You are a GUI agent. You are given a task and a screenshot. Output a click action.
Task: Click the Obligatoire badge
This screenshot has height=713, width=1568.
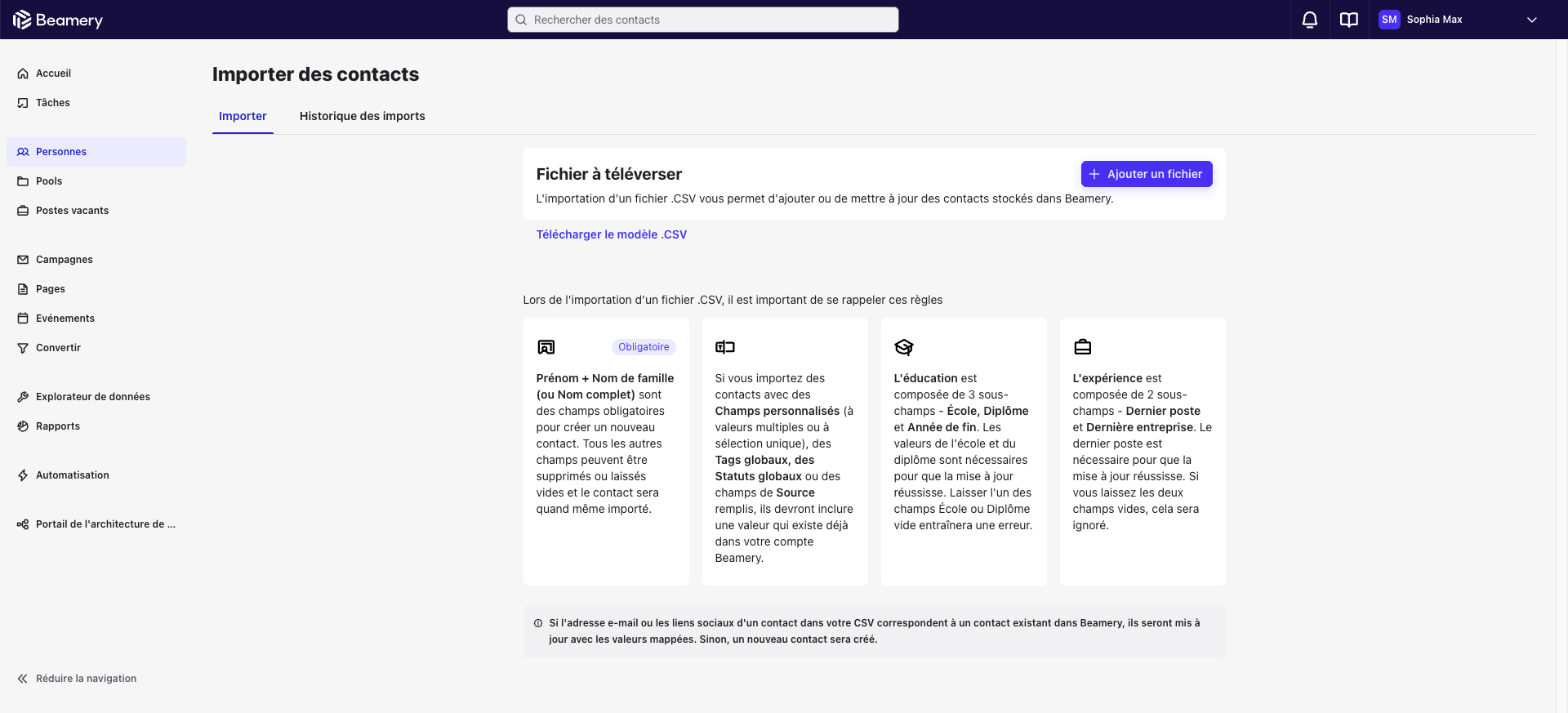click(x=644, y=347)
